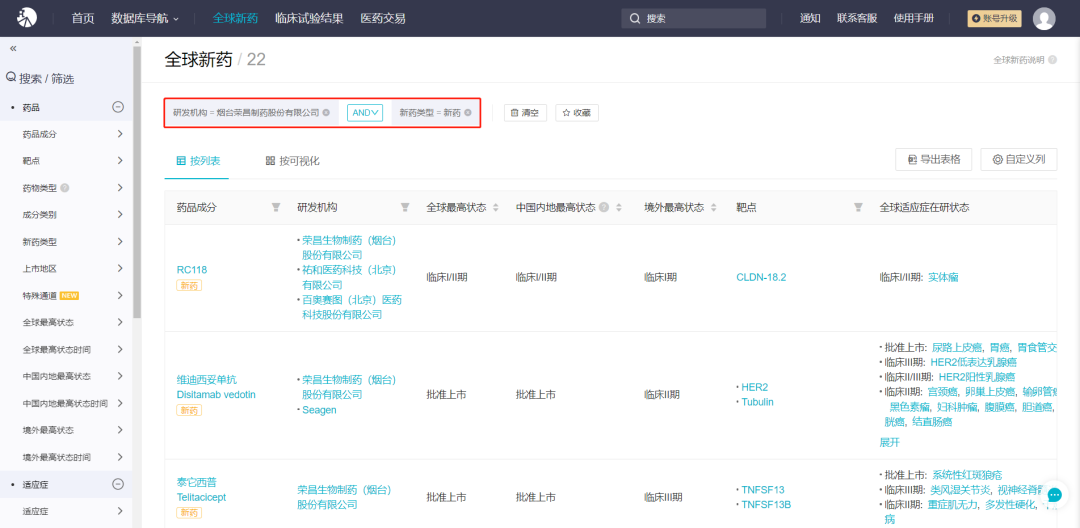Screen dimensions: 1080x528
Task: Click 导出表格 button
Action: (x=934, y=159)
